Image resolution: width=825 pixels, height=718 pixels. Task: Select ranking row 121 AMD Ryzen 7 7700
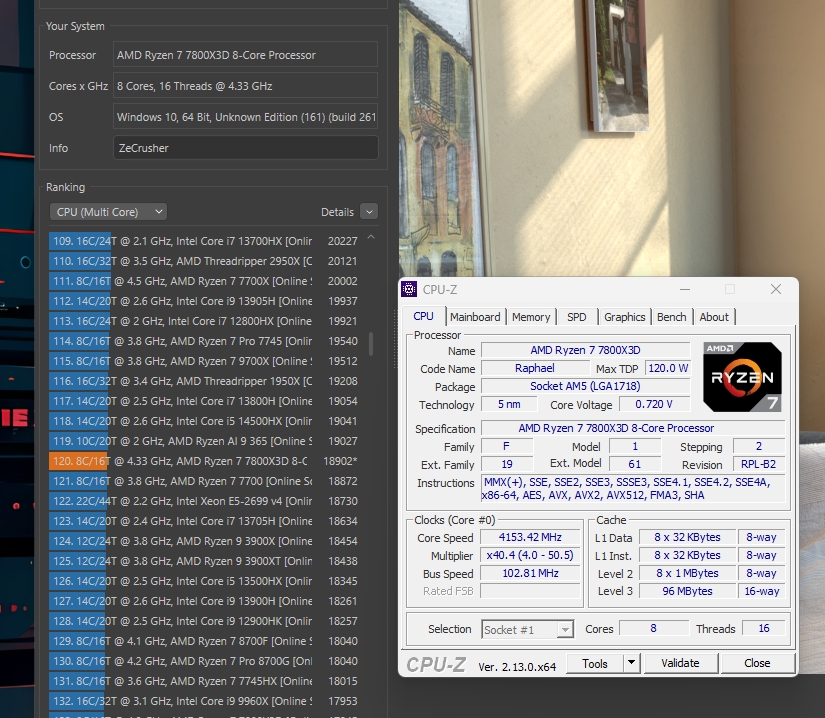[x=204, y=481]
